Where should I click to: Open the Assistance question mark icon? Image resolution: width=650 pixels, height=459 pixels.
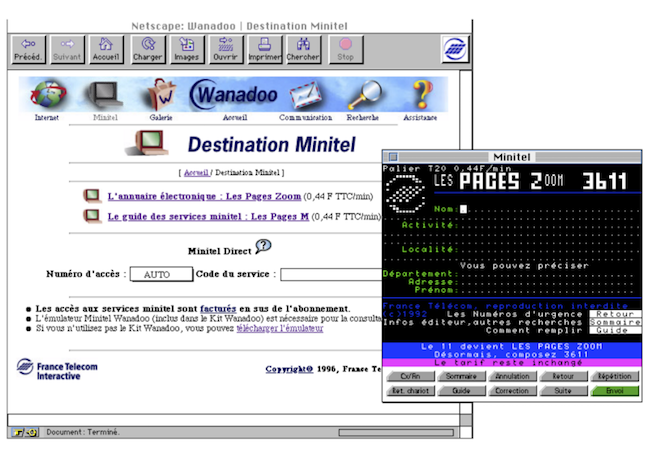tap(421, 96)
